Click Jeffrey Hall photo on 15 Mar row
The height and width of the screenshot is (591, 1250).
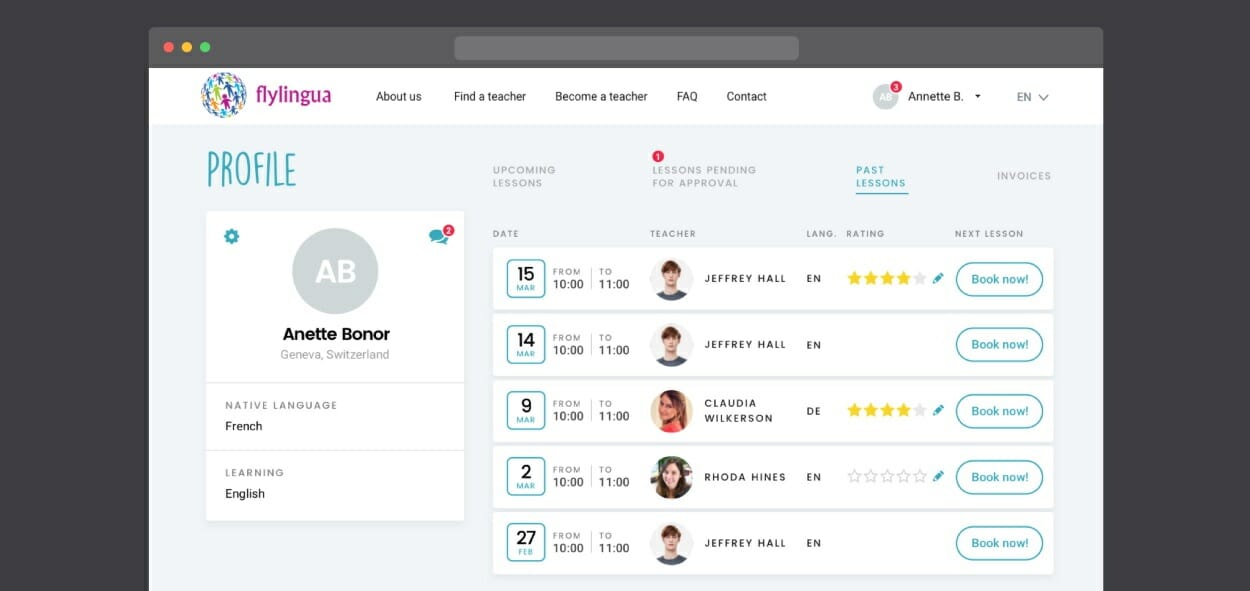(x=671, y=279)
